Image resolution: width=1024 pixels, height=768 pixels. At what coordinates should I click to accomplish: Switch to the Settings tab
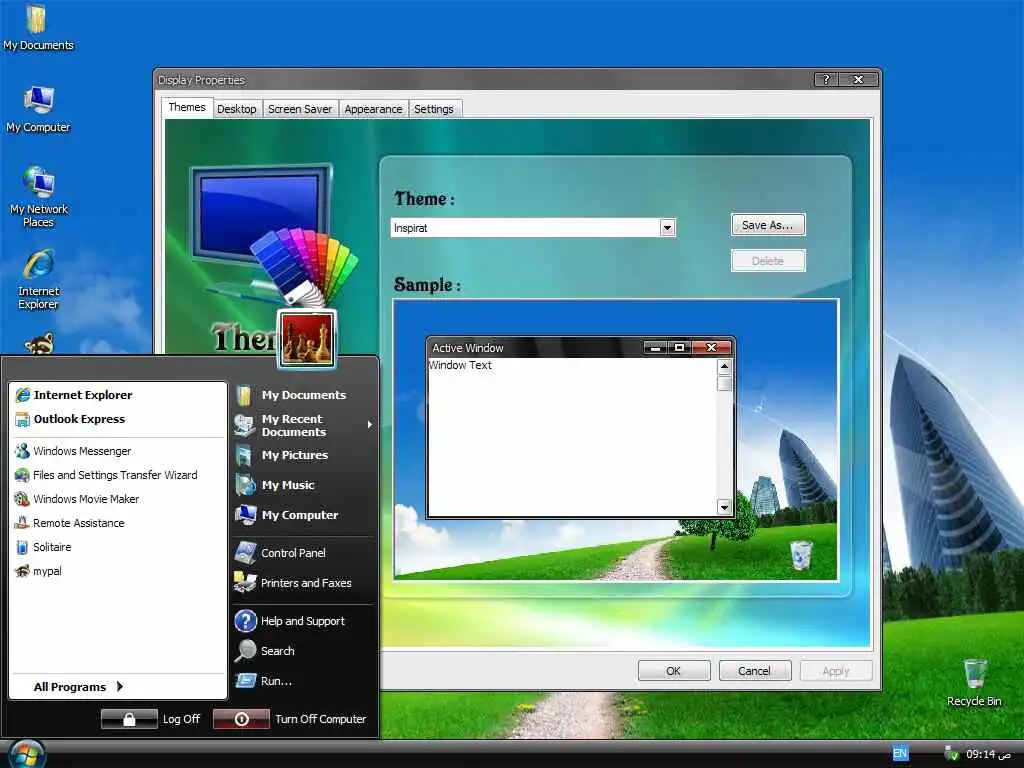[x=434, y=109]
